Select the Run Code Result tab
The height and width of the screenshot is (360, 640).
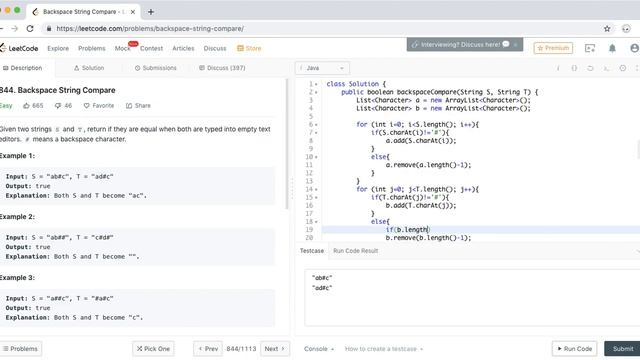356,251
